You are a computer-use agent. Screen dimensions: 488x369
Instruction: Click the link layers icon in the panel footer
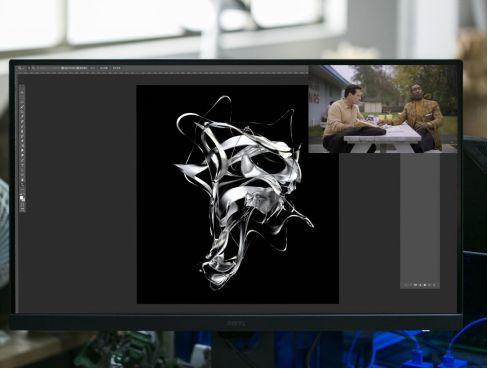pos(406,285)
